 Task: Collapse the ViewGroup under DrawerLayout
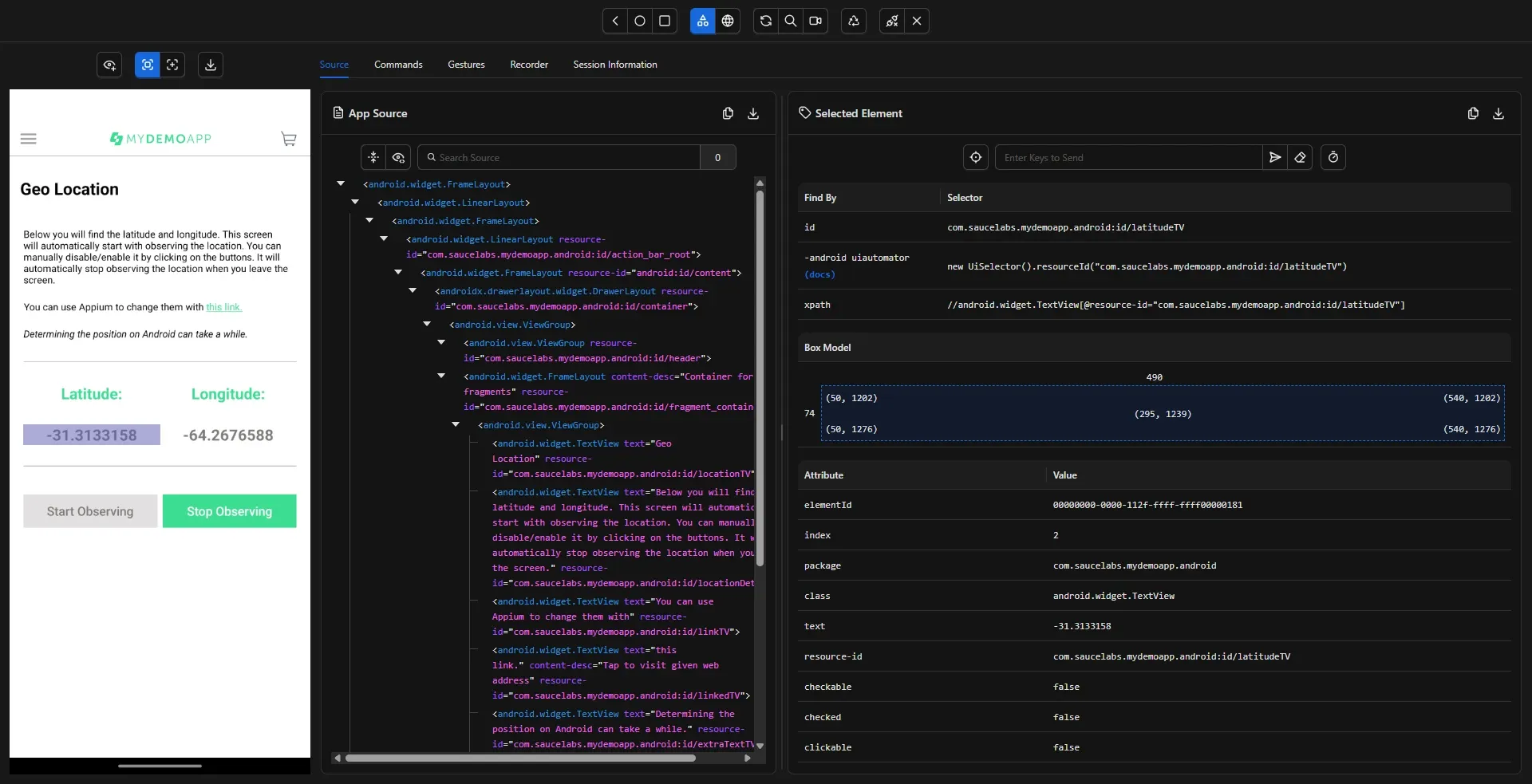coord(427,325)
